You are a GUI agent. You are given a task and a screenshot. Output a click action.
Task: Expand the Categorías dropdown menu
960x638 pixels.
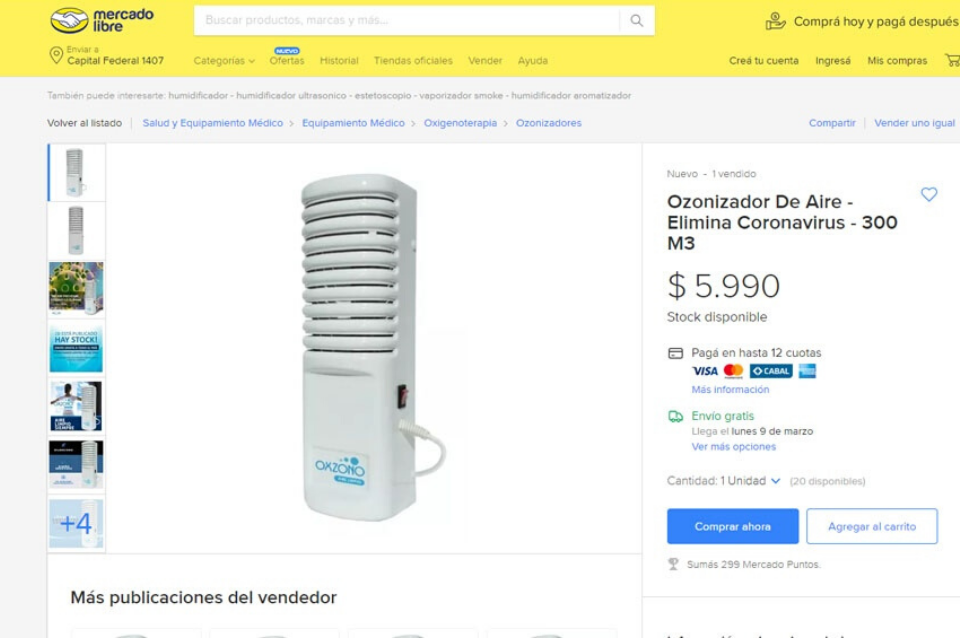click(224, 61)
